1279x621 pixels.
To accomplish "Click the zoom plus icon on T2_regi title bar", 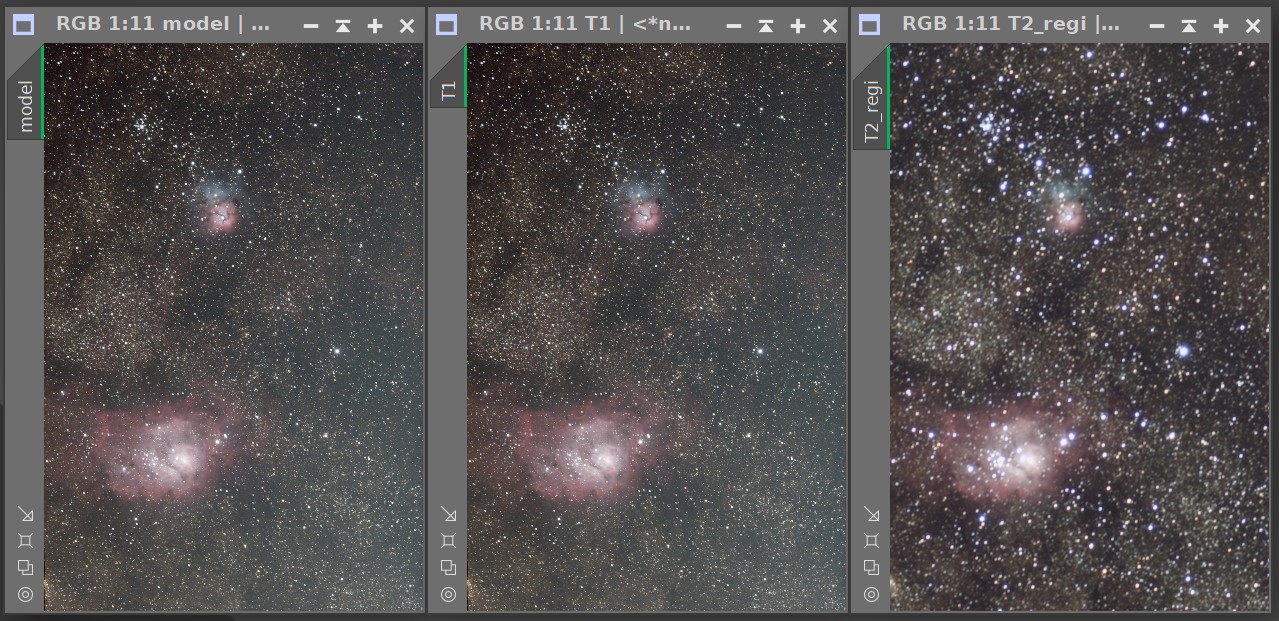I will [x=1221, y=25].
